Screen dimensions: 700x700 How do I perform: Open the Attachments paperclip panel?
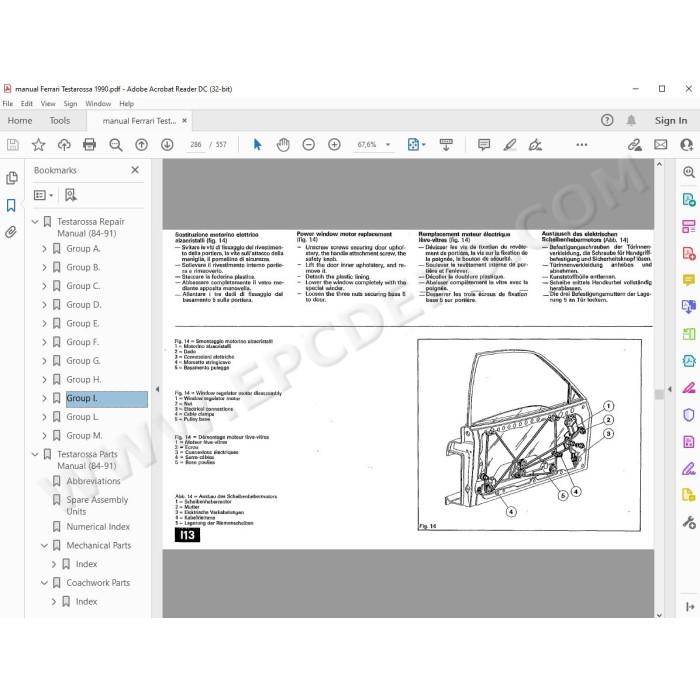pos(11,232)
